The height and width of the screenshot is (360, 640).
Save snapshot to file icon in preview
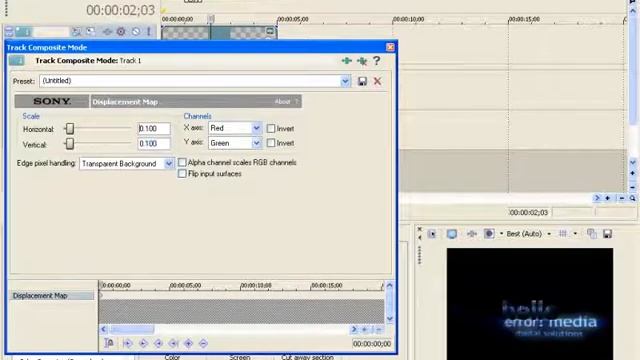point(607,234)
